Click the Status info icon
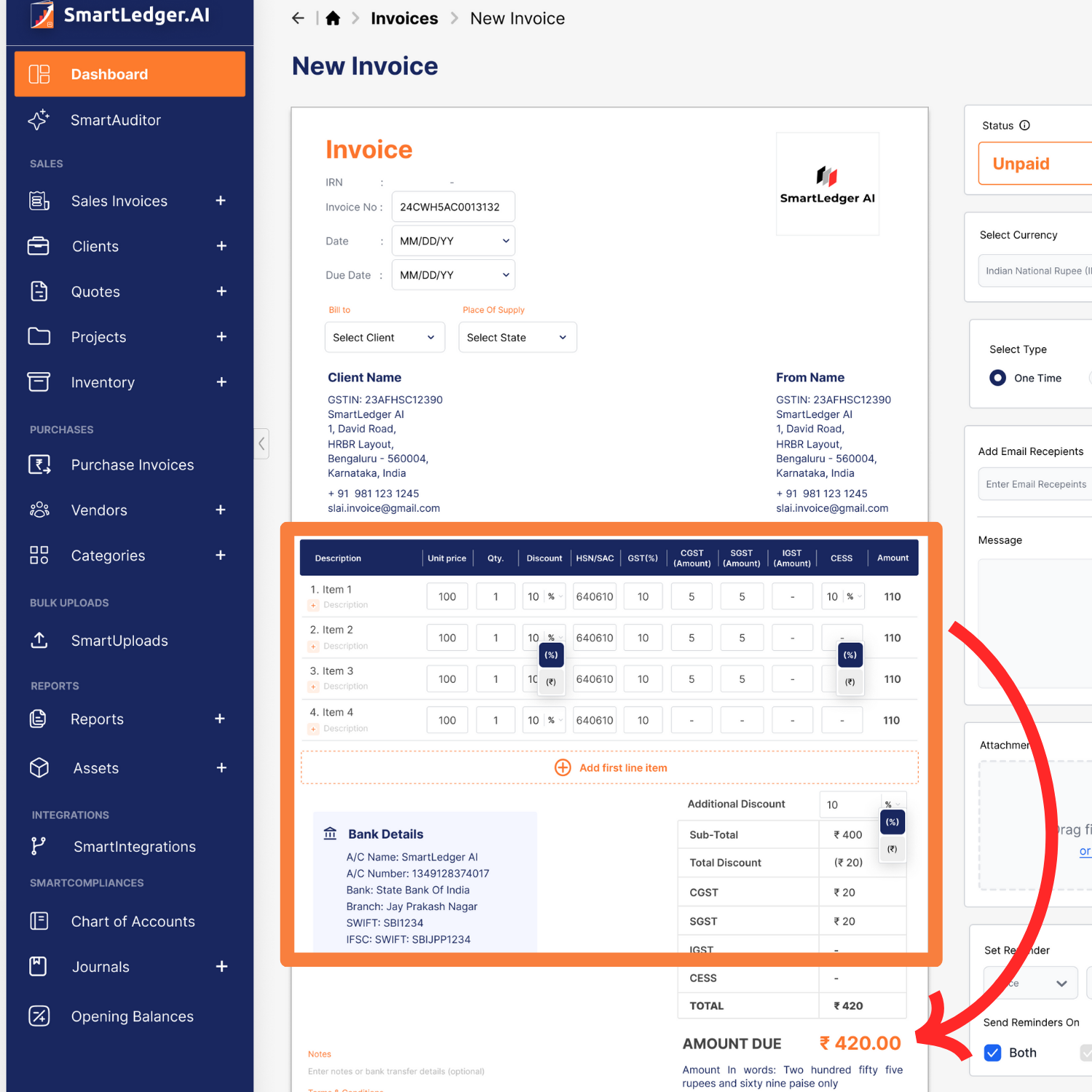The height and width of the screenshot is (1092, 1092). click(x=1024, y=125)
